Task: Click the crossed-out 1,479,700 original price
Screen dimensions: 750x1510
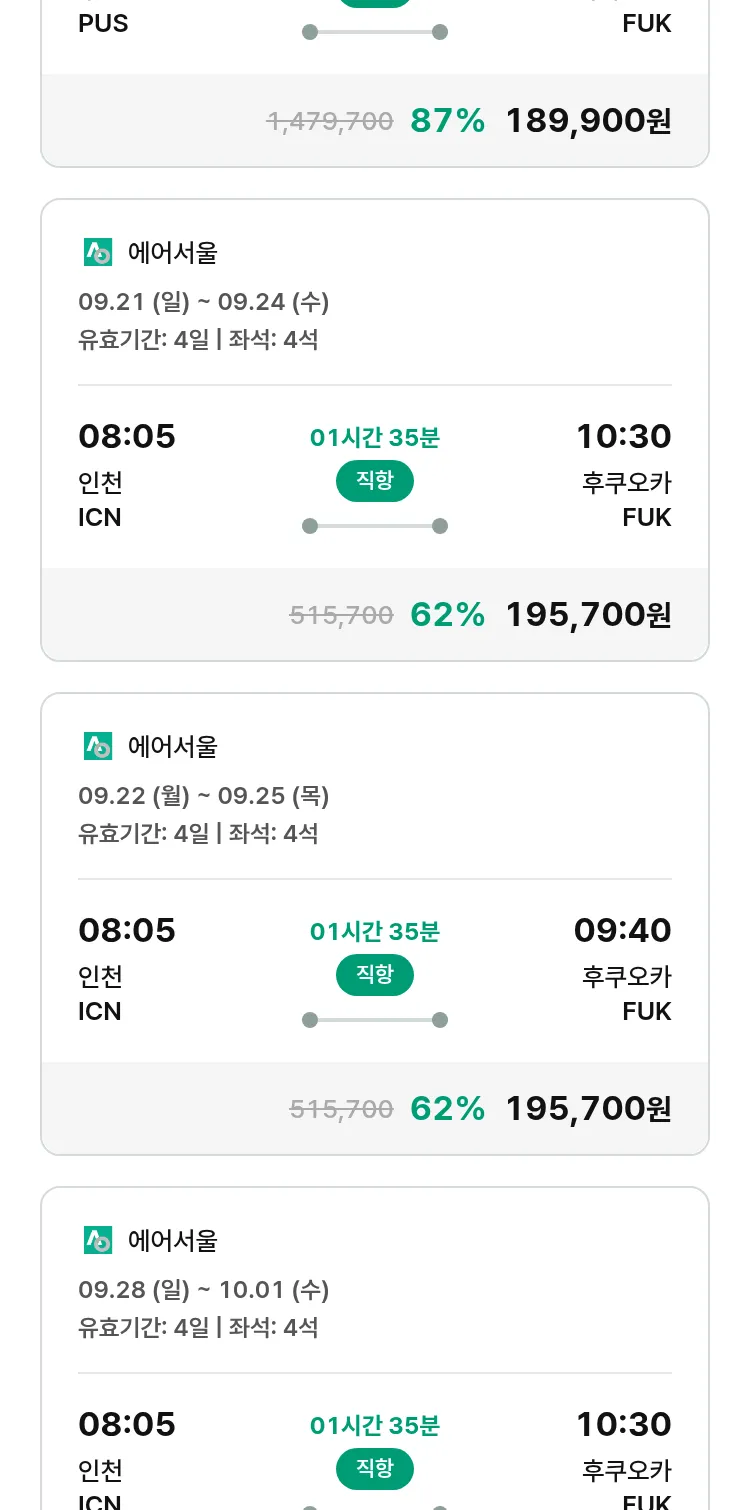Action: tap(329, 122)
